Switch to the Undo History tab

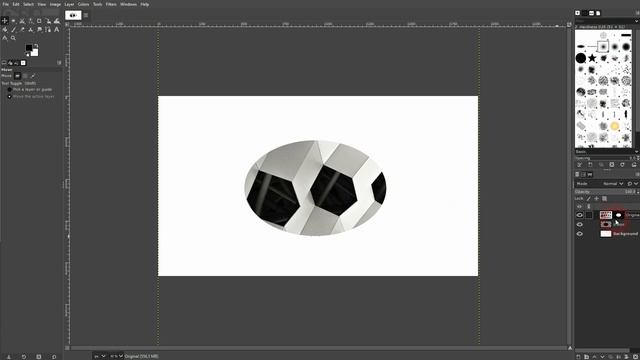pos(16,62)
